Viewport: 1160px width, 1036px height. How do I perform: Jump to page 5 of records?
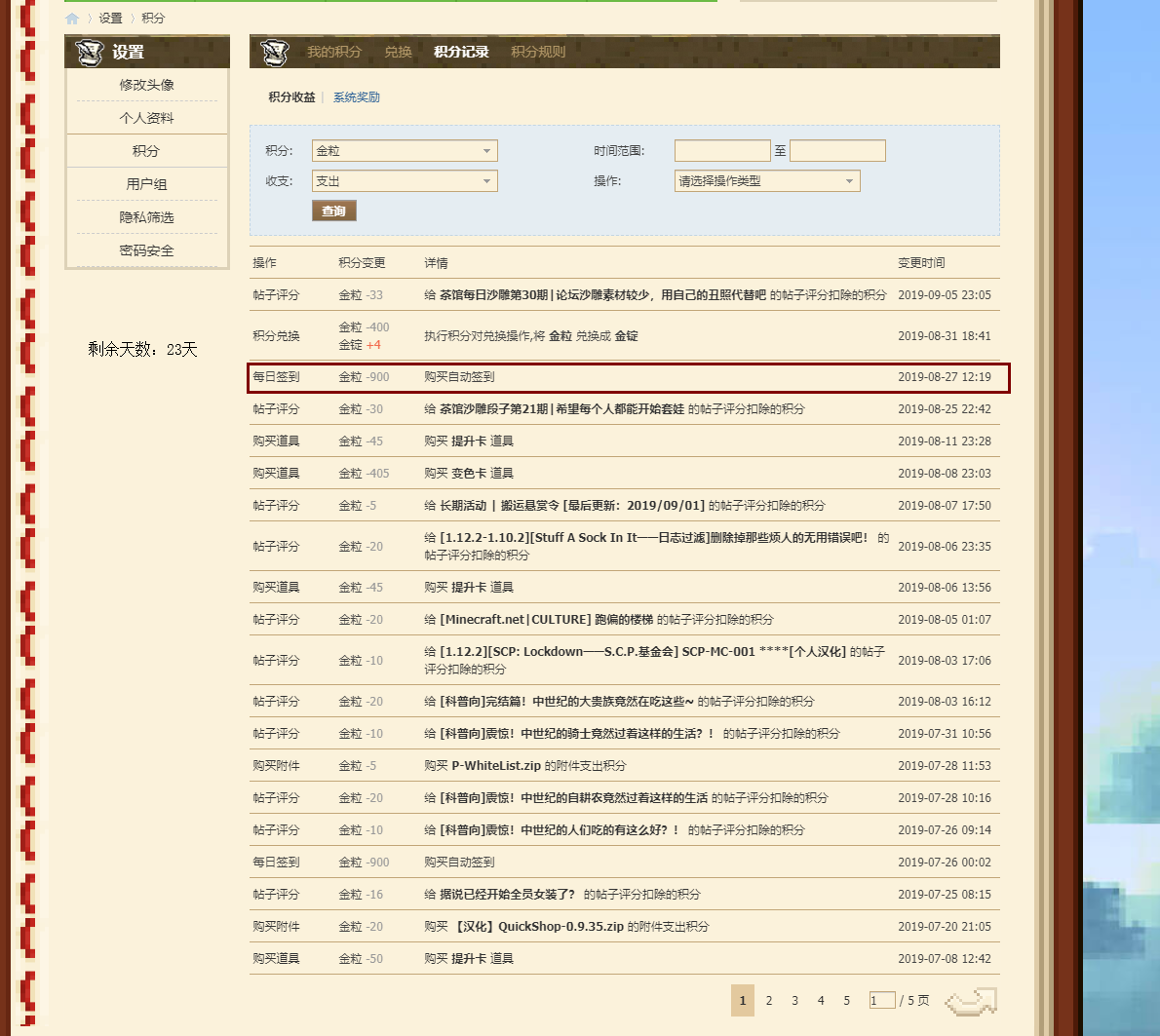846,1001
